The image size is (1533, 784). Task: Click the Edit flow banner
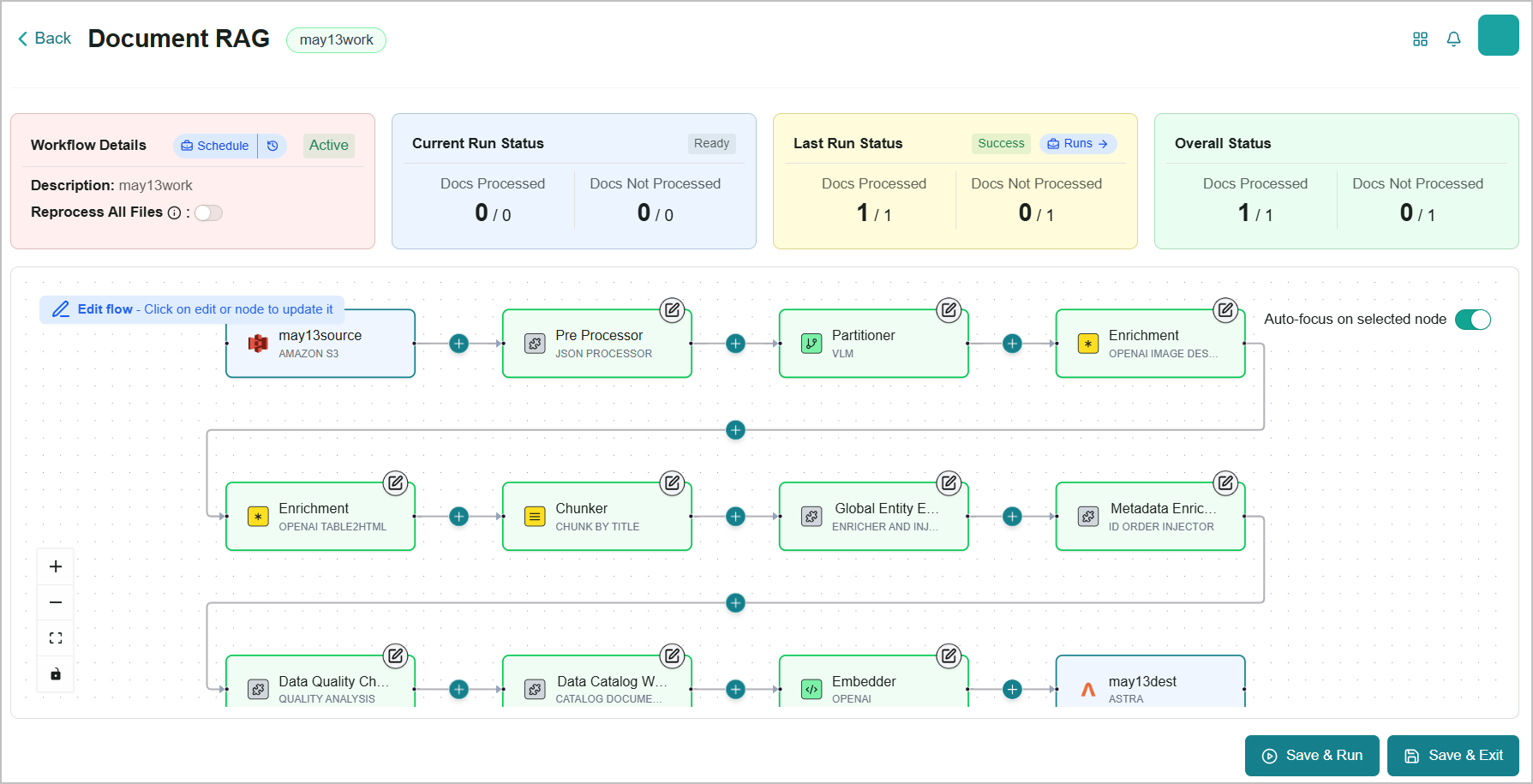click(192, 309)
